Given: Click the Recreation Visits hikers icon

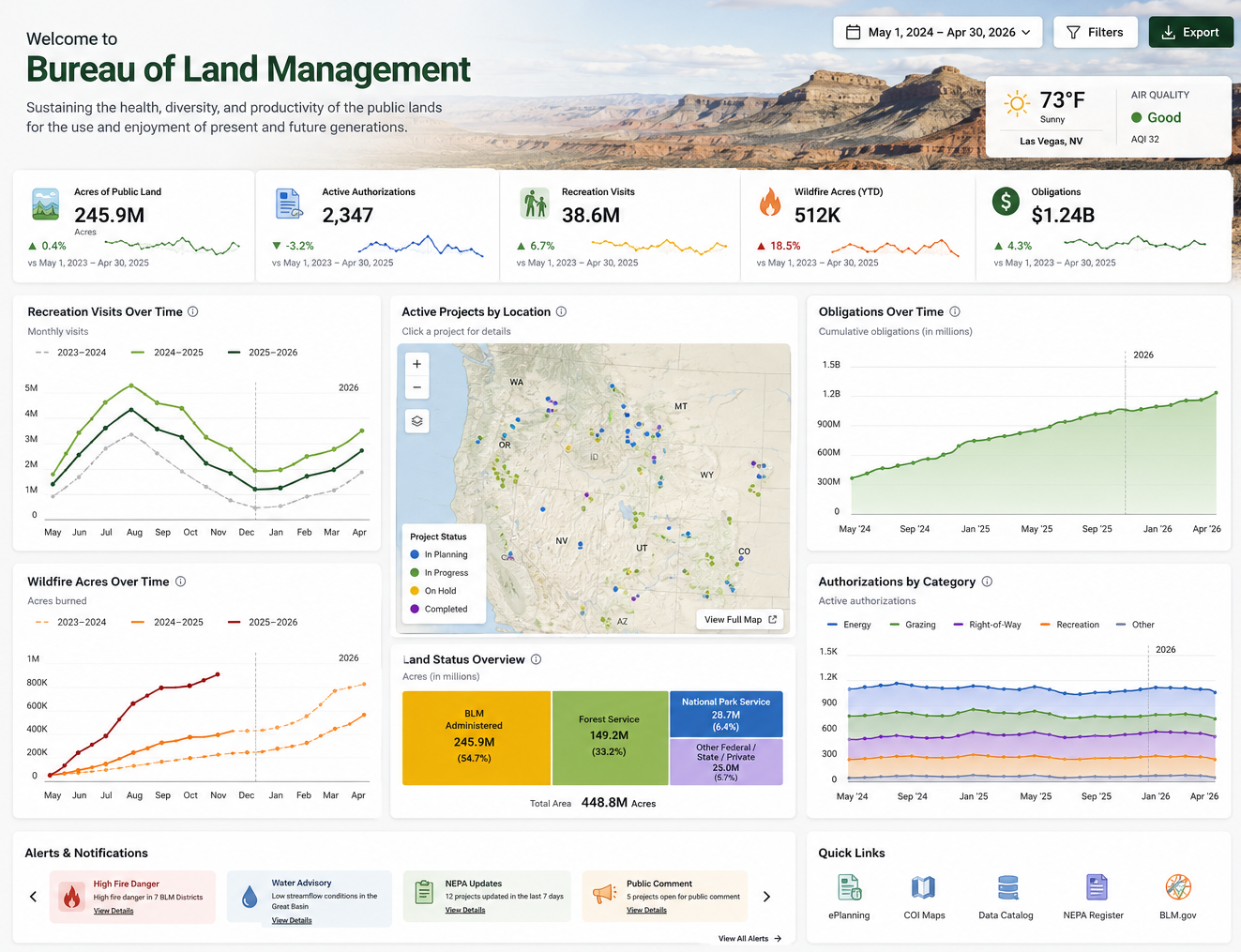Looking at the screenshot, I should point(535,204).
